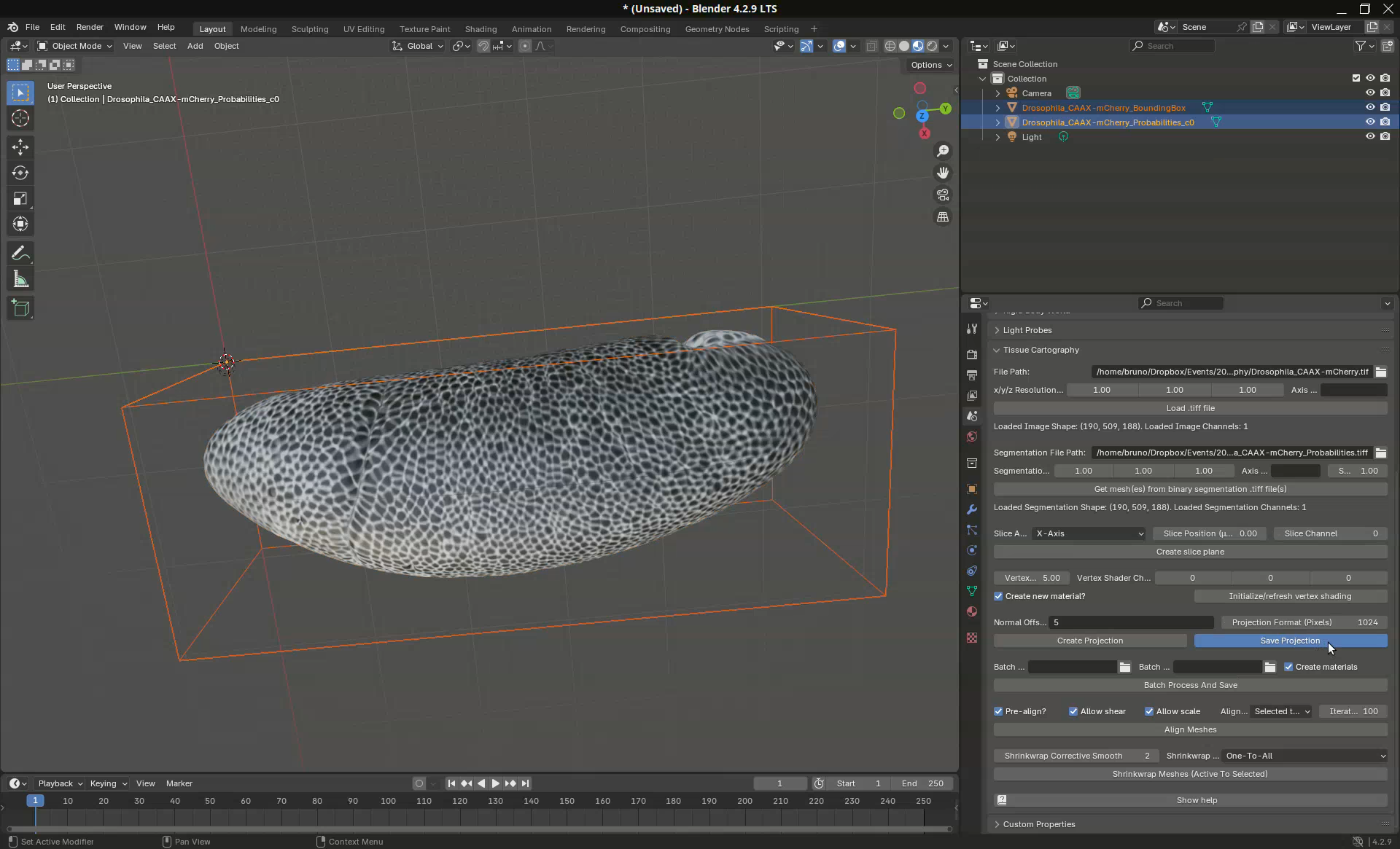1400x849 pixels.
Task: Adjust the Vertex Shader radius slider field
Action: 1031,578
